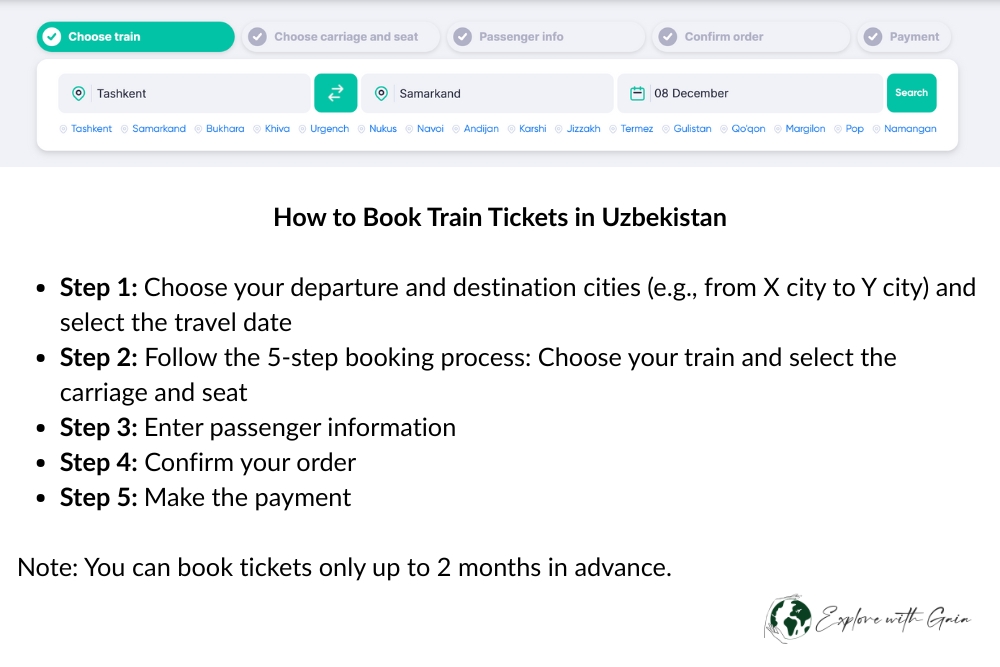1000x667 pixels.
Task: Click location pin icon in Samarkand field
Action: coord(381,93)
